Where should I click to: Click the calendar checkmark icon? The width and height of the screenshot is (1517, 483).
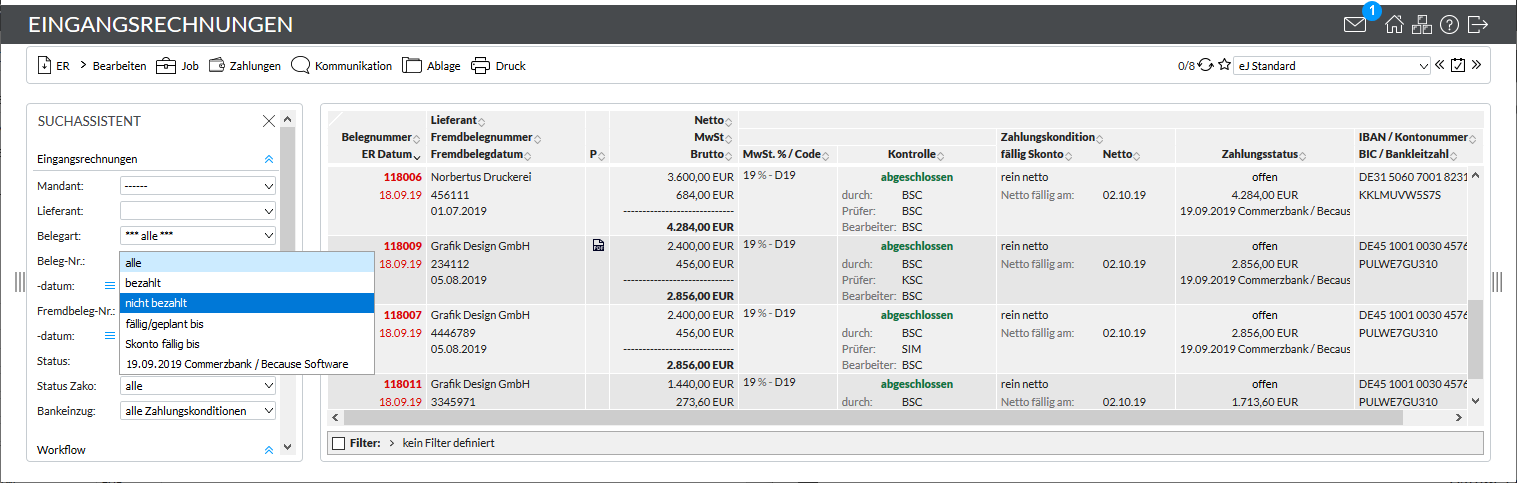tap(1457, 66)
